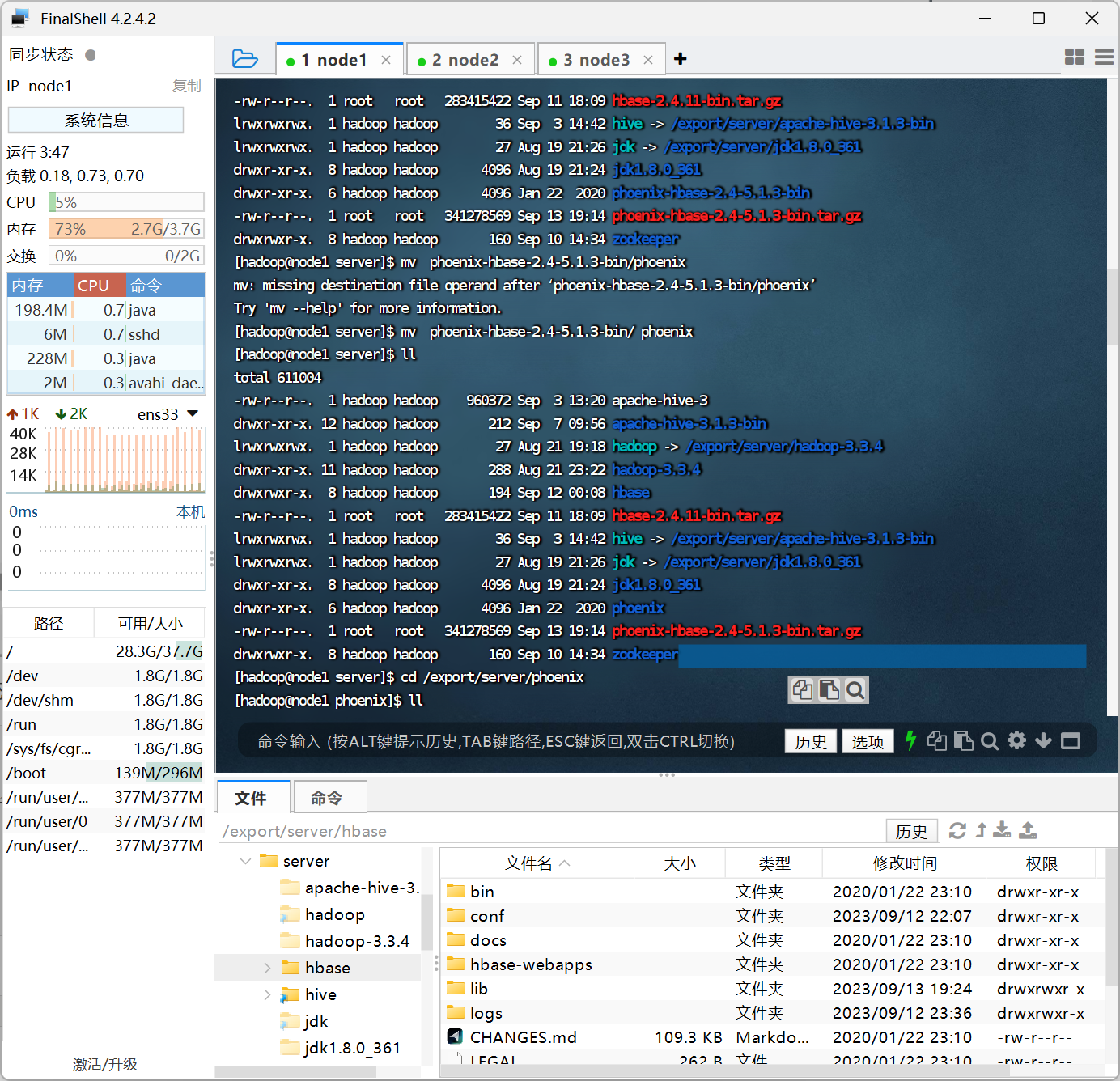Select jdk1.8.0_361 folder in tree
Screen dimensions: 1120x1081
pos(352,1048)
